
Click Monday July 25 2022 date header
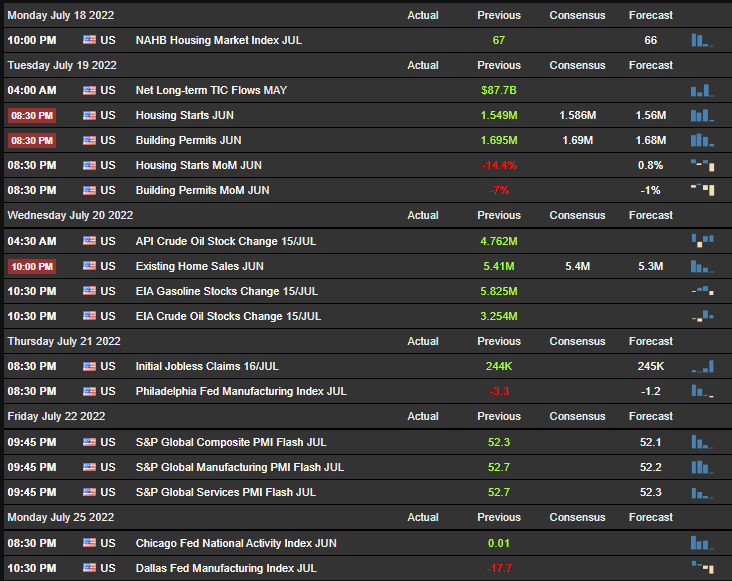click(x=61, y=517)
